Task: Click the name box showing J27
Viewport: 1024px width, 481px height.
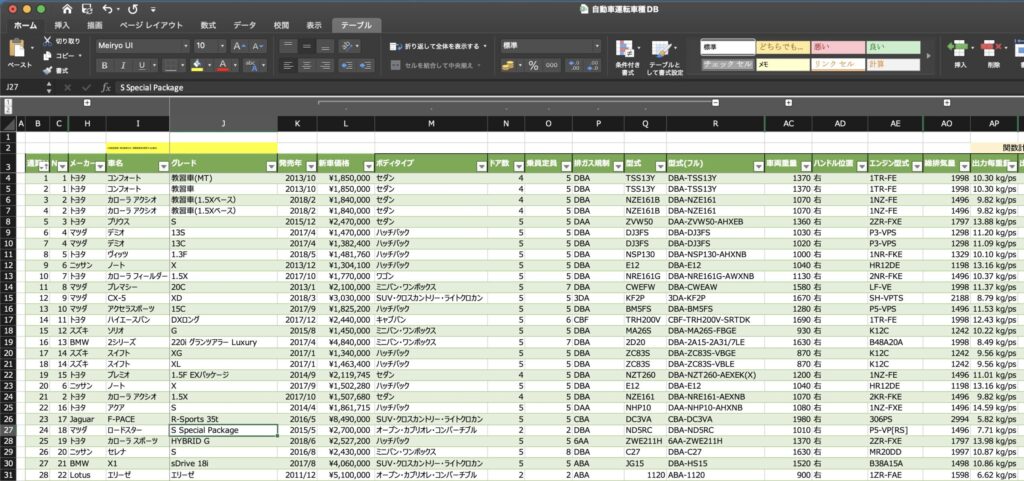Action: point(22,87)
